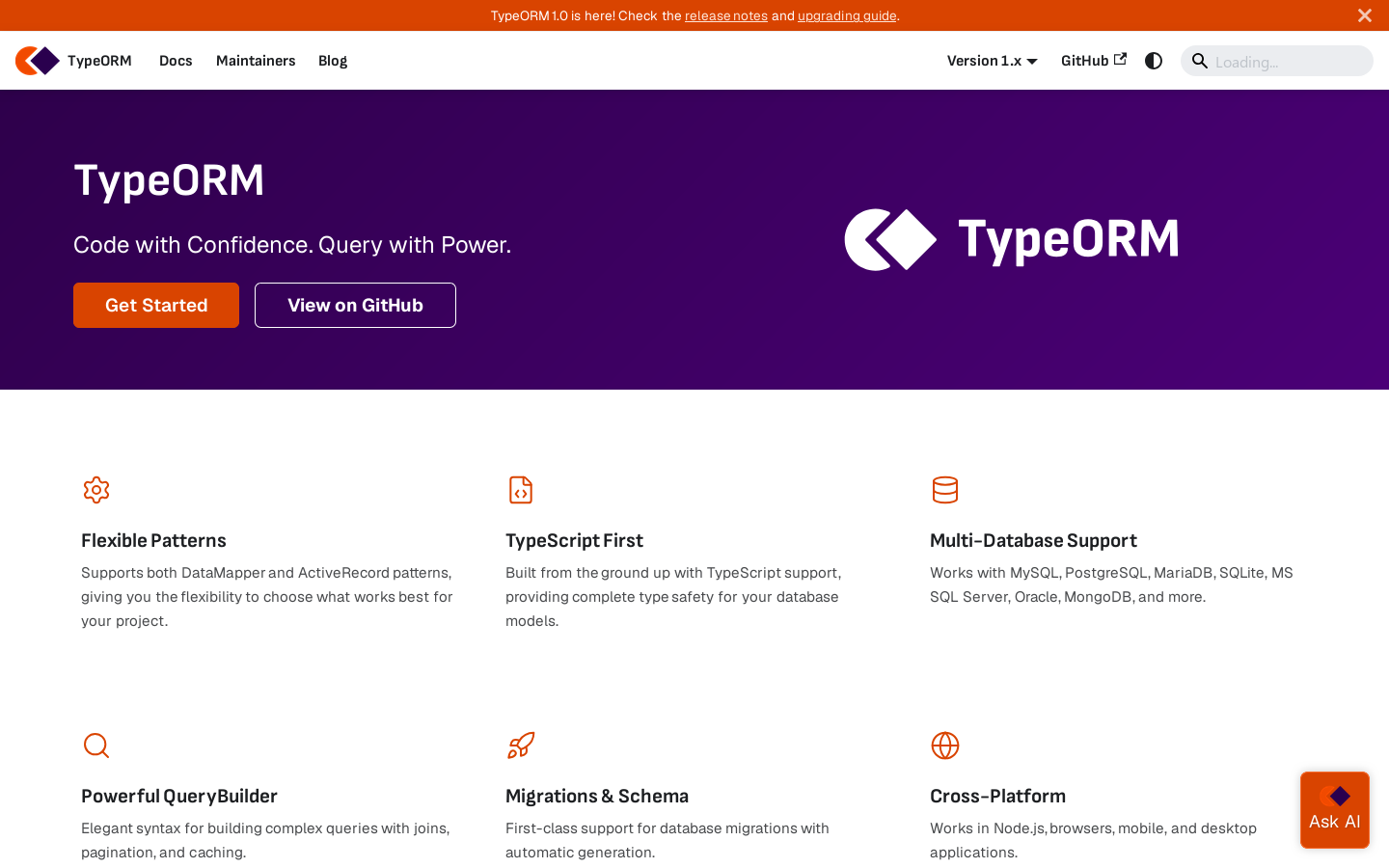Open the Maintainers page
This screenshot has height=868, width=1389.
[256, 61]
